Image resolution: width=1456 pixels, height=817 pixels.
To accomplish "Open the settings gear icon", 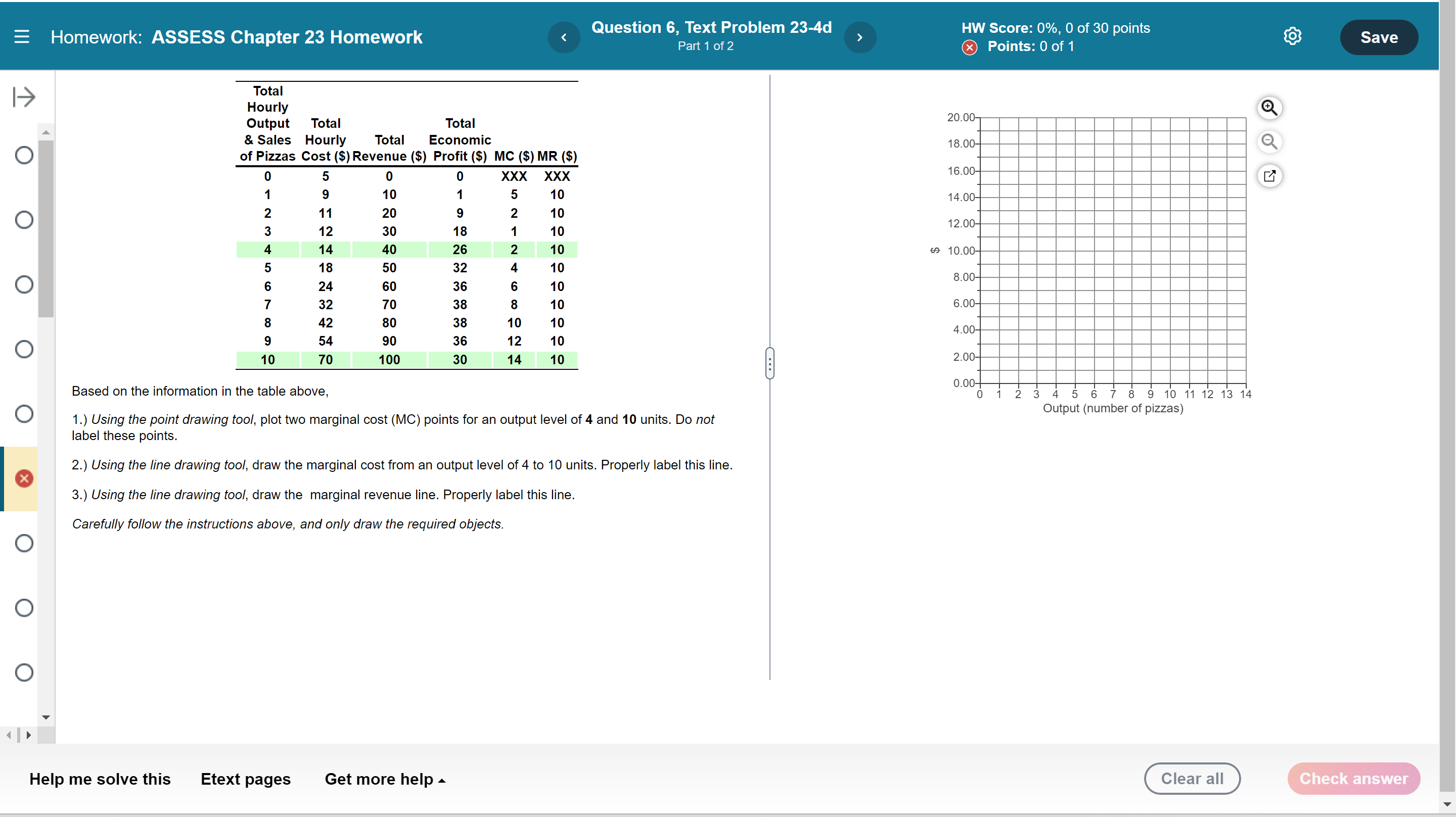I will (x=1292, y=36).
